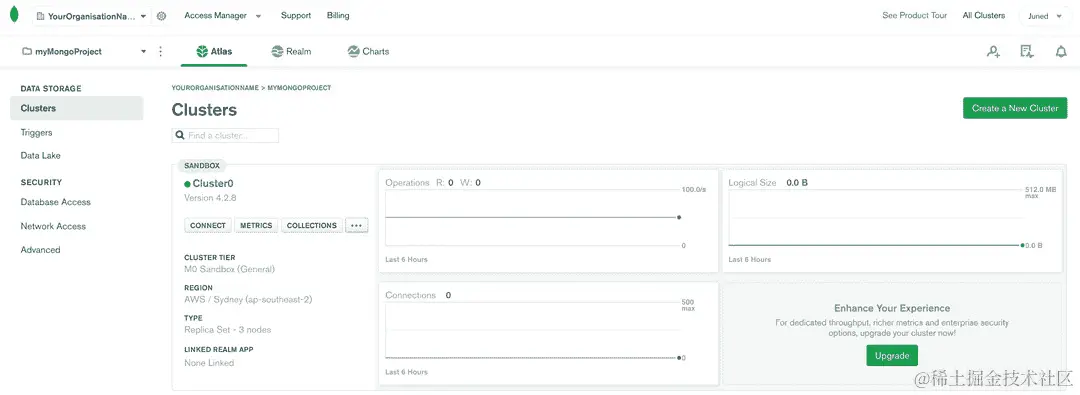Open the alerts bell icon
Screen dimensions: 1080x395
pos(1061,51)
